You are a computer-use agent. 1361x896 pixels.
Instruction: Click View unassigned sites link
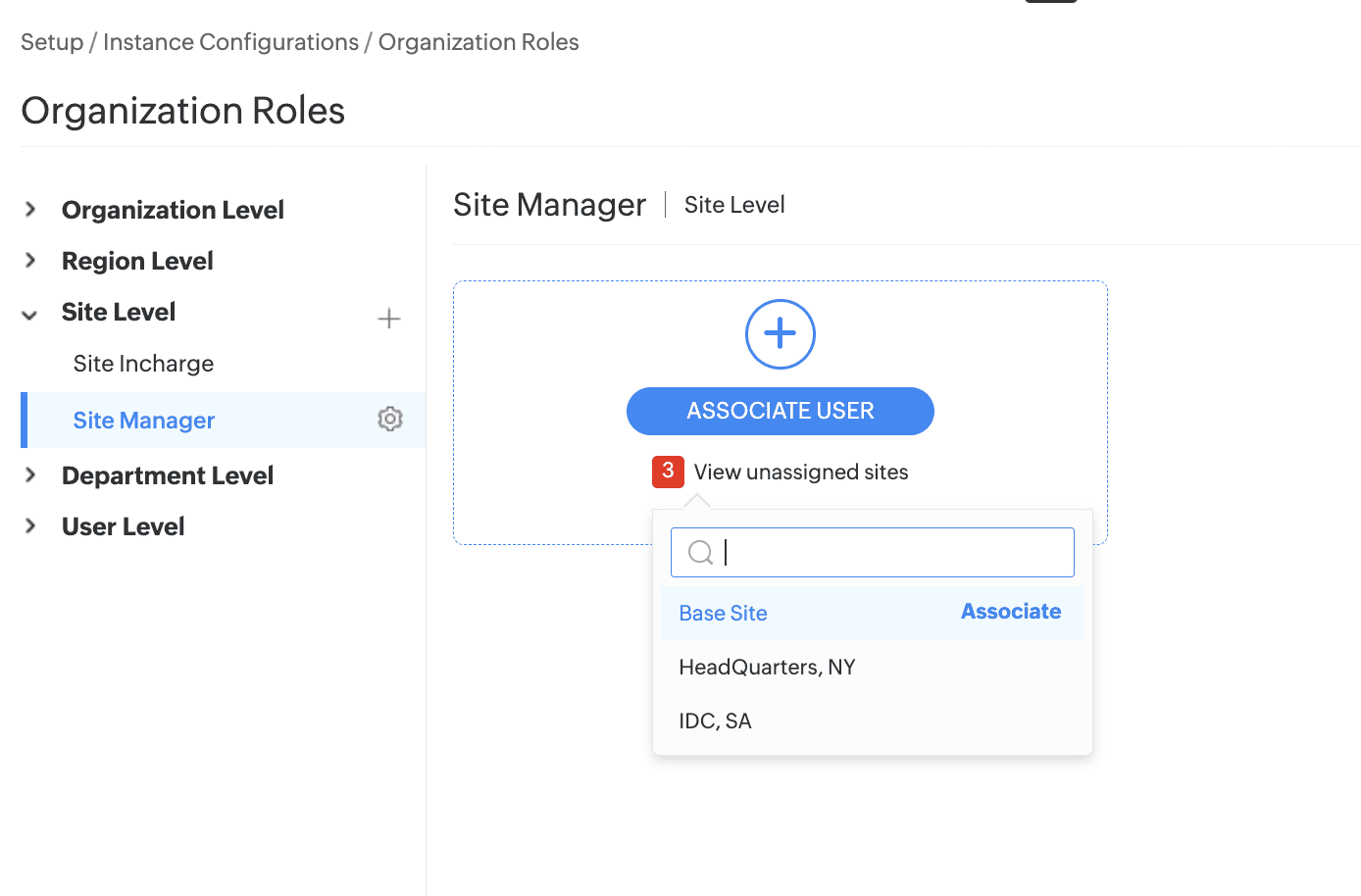click(800, 473)
